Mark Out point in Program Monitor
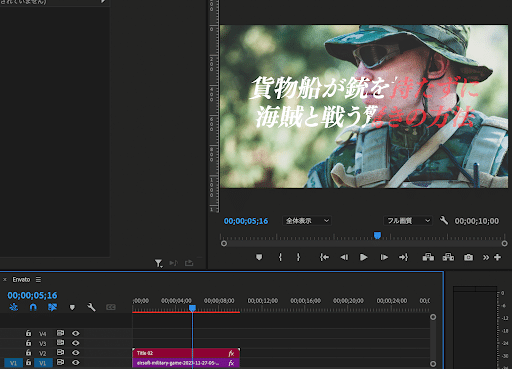The image size is (512, 369). (298, 257)
